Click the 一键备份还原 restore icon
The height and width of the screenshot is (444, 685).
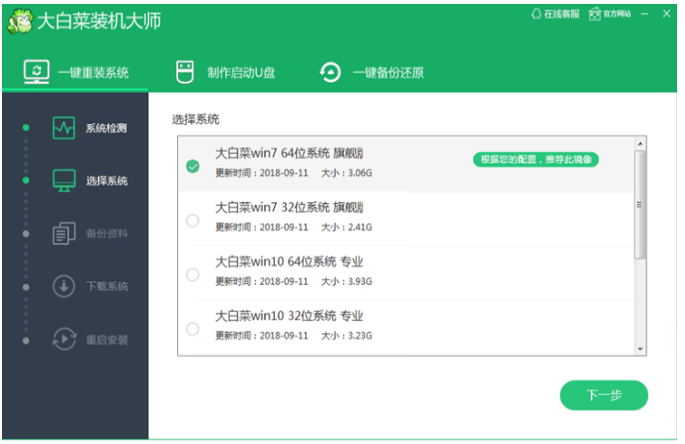pos(330,72)
